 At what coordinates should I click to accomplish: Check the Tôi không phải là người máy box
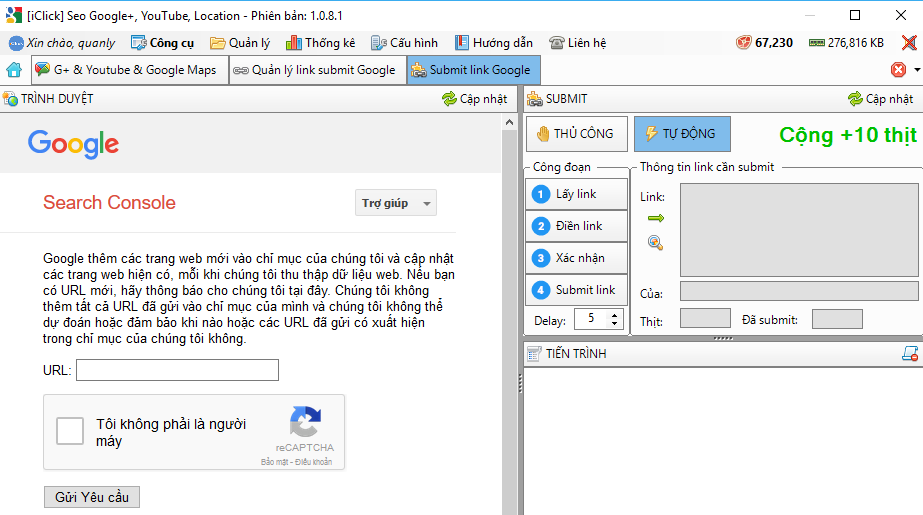(70, 431)
